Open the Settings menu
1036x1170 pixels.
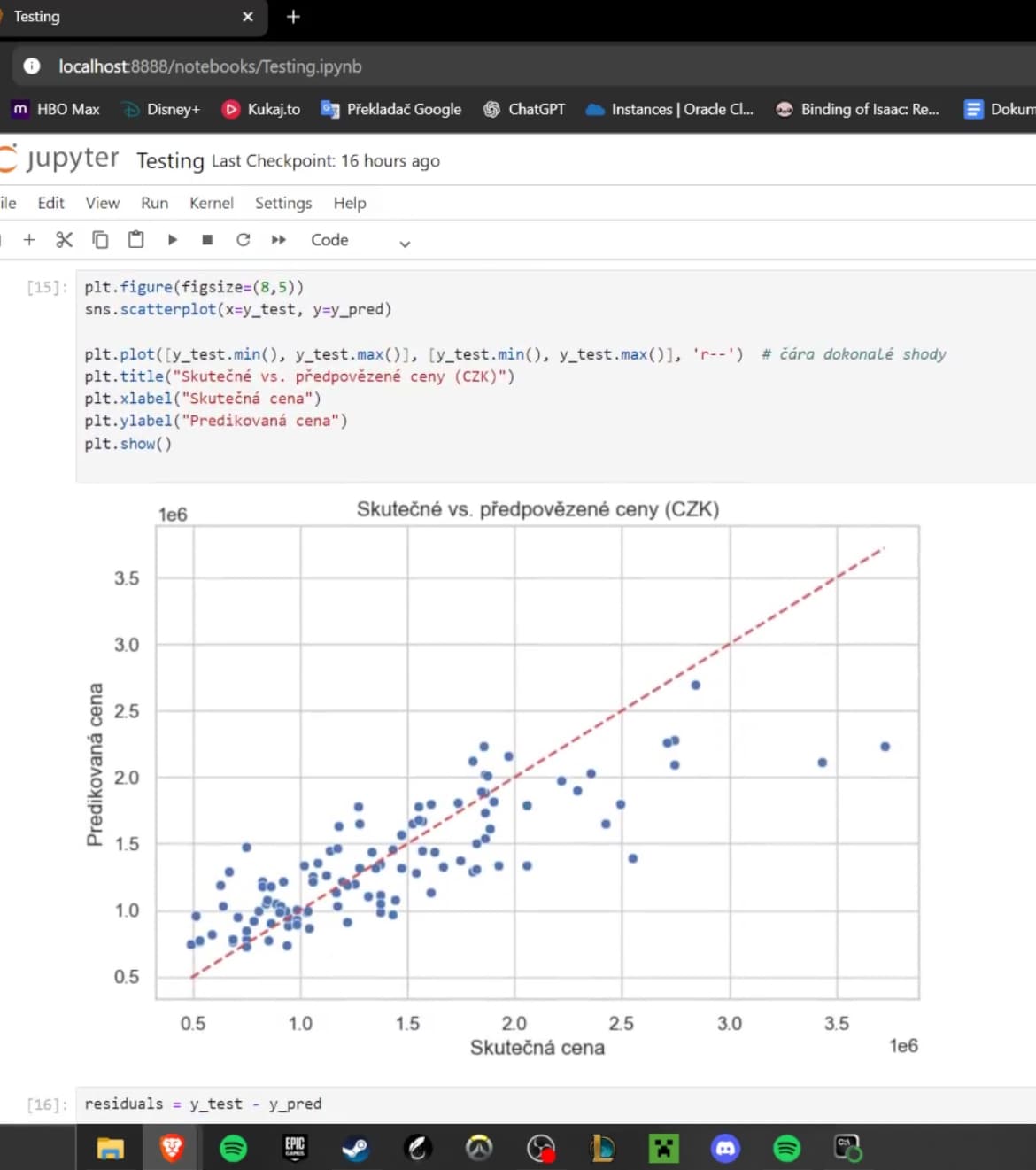(x=283, y=203)
